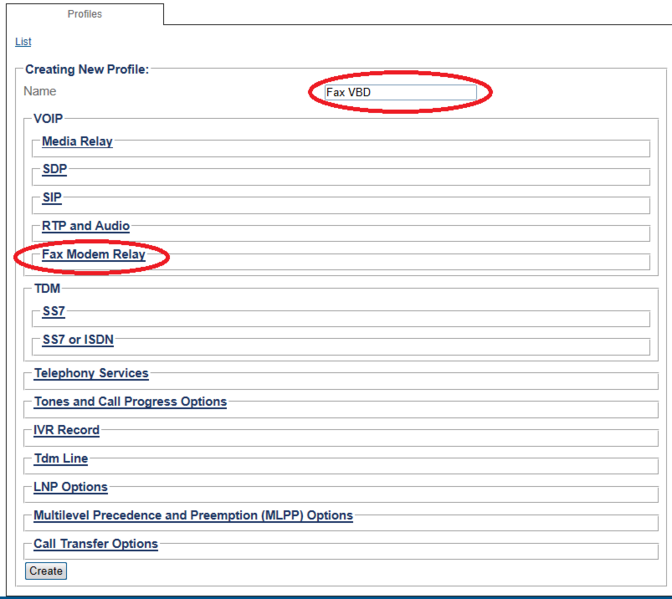Switch to the Profiles tab
This screenshot has width=672, height=599.
(x=84, y=14)
